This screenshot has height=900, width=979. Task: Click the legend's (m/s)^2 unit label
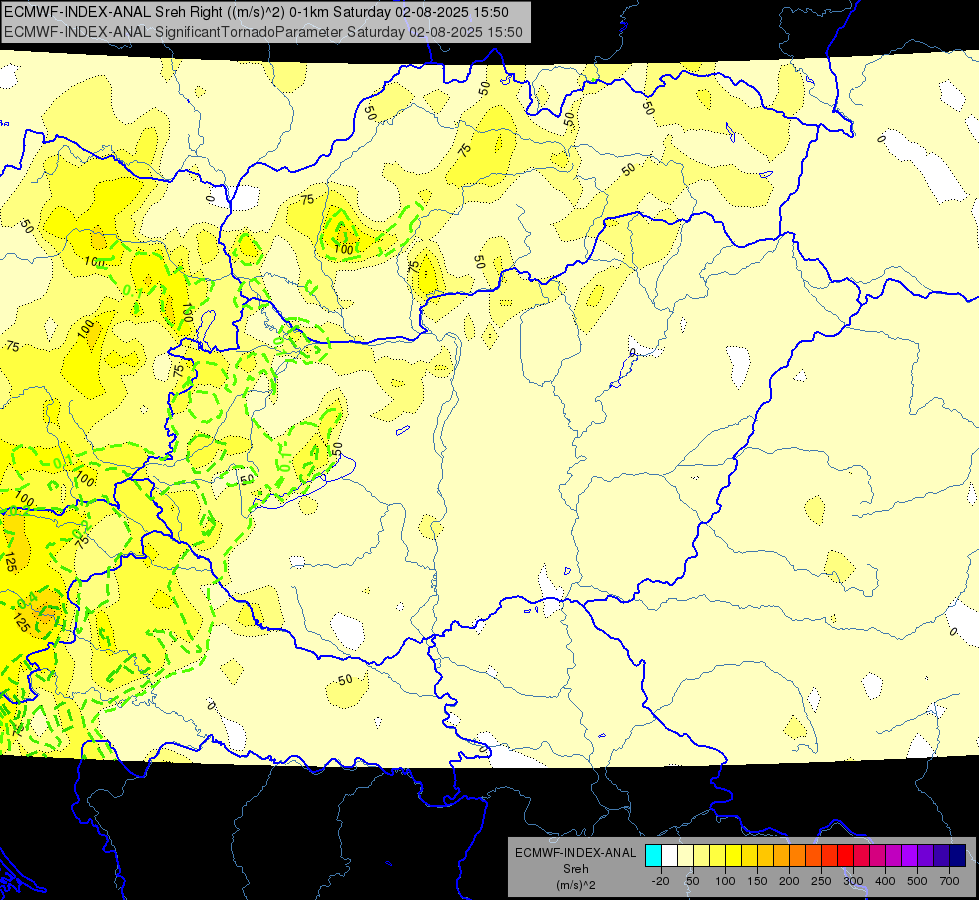coord(576,885)
